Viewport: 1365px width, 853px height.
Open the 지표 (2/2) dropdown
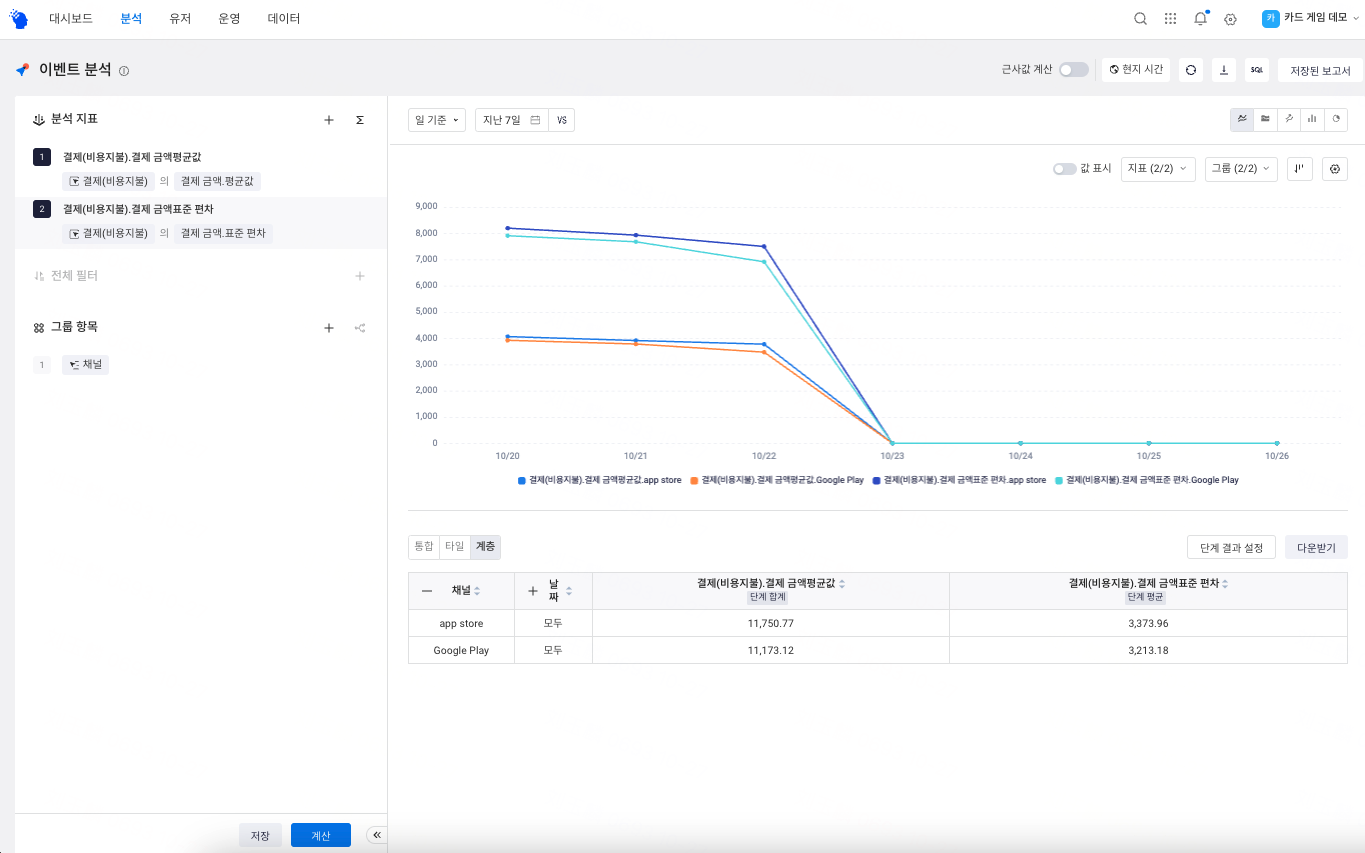click(1159, 169)
